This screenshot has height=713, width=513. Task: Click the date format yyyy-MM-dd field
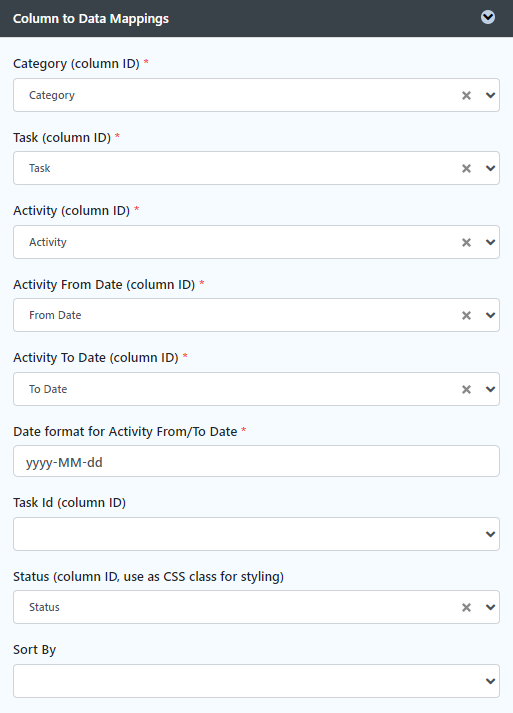tap(256, 461)
